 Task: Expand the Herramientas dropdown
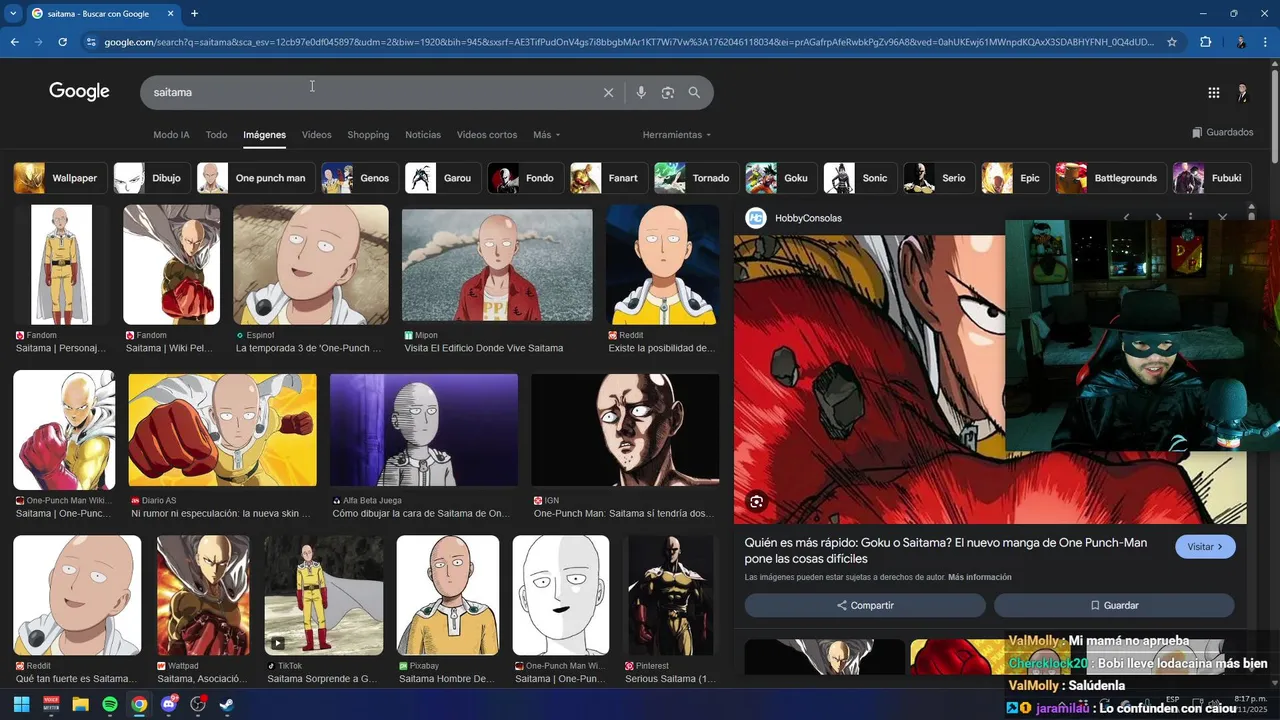point(677,135)
